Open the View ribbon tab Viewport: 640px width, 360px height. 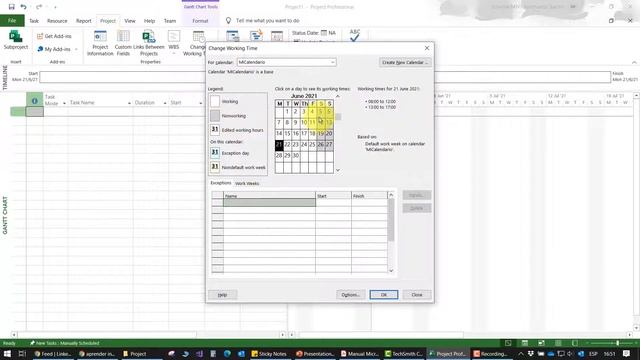click(x=130, y=21)
